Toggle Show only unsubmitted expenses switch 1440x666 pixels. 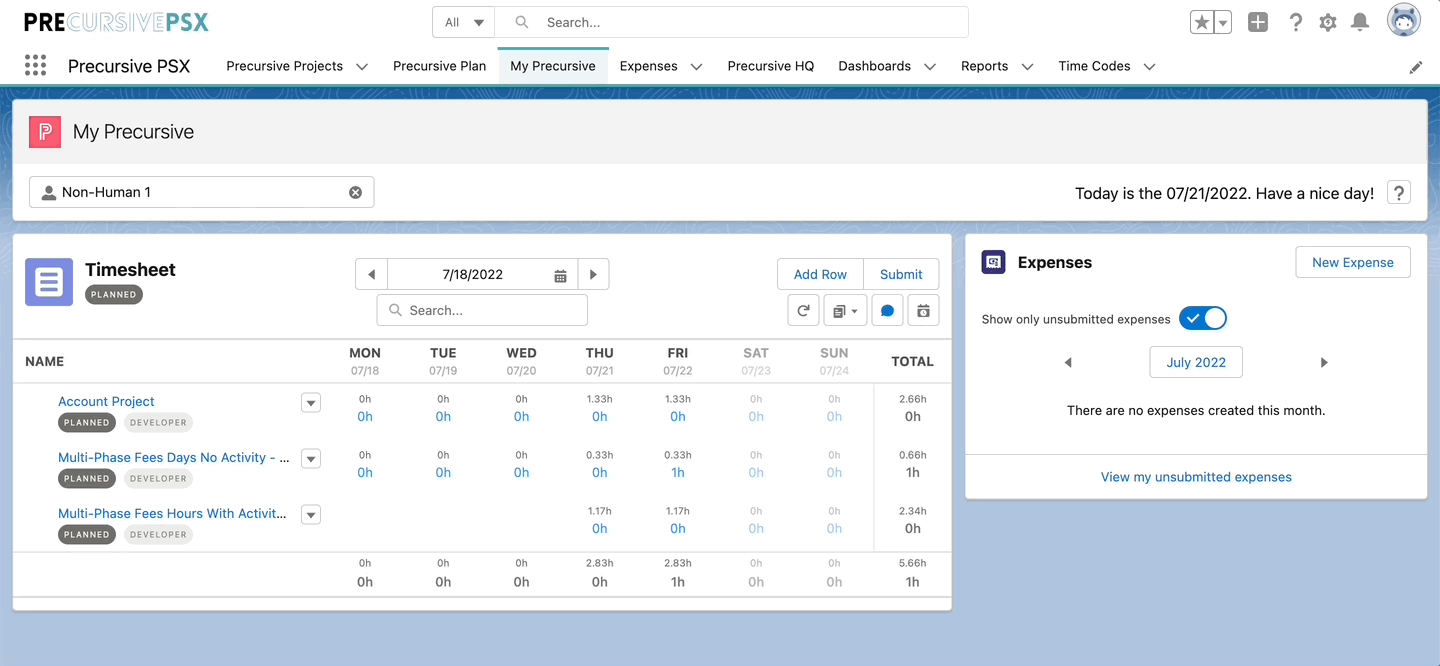point(1202,319)
